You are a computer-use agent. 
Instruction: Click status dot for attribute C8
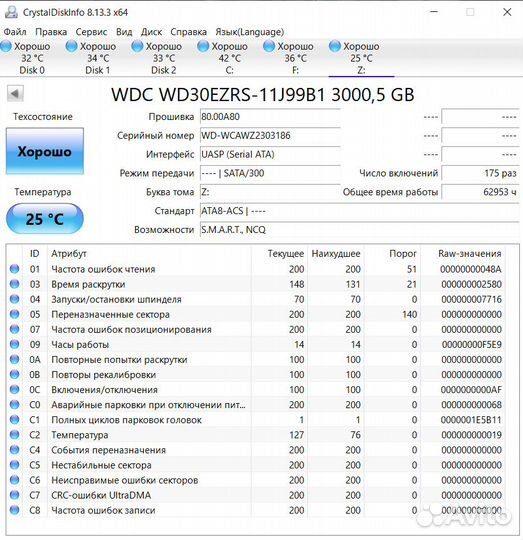(14, 510)
